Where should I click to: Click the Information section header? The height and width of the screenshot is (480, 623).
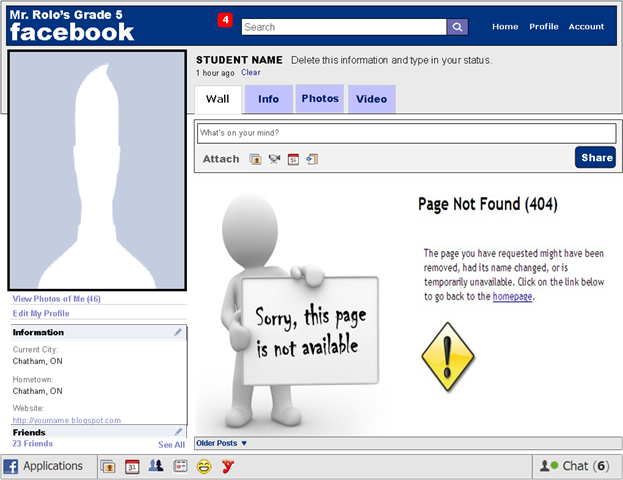pyautogui.click(x=99, y=332)
